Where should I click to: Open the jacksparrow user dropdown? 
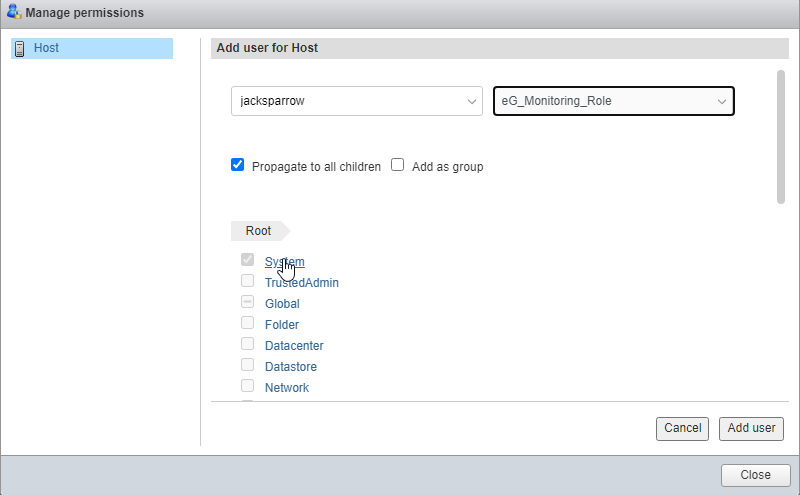[357, 101]
